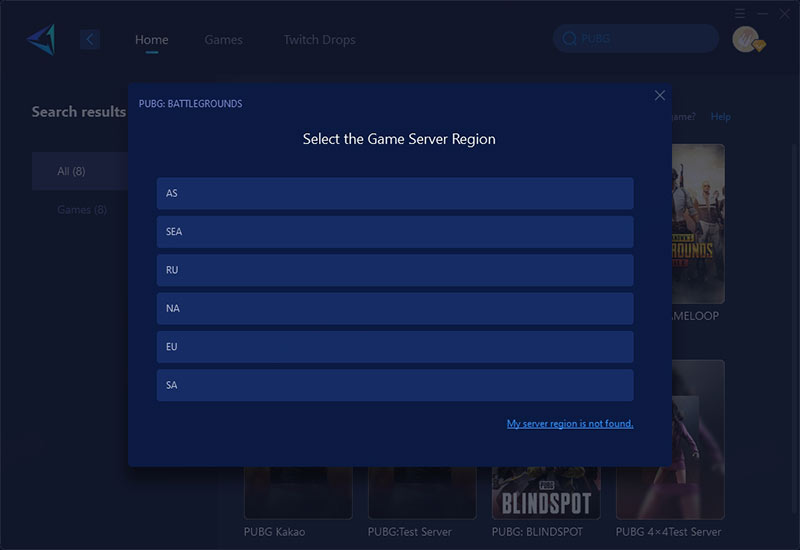The width and height of the screenshot is (800, 550).
Task: Select the Games (8) filter
Action: 82,210
